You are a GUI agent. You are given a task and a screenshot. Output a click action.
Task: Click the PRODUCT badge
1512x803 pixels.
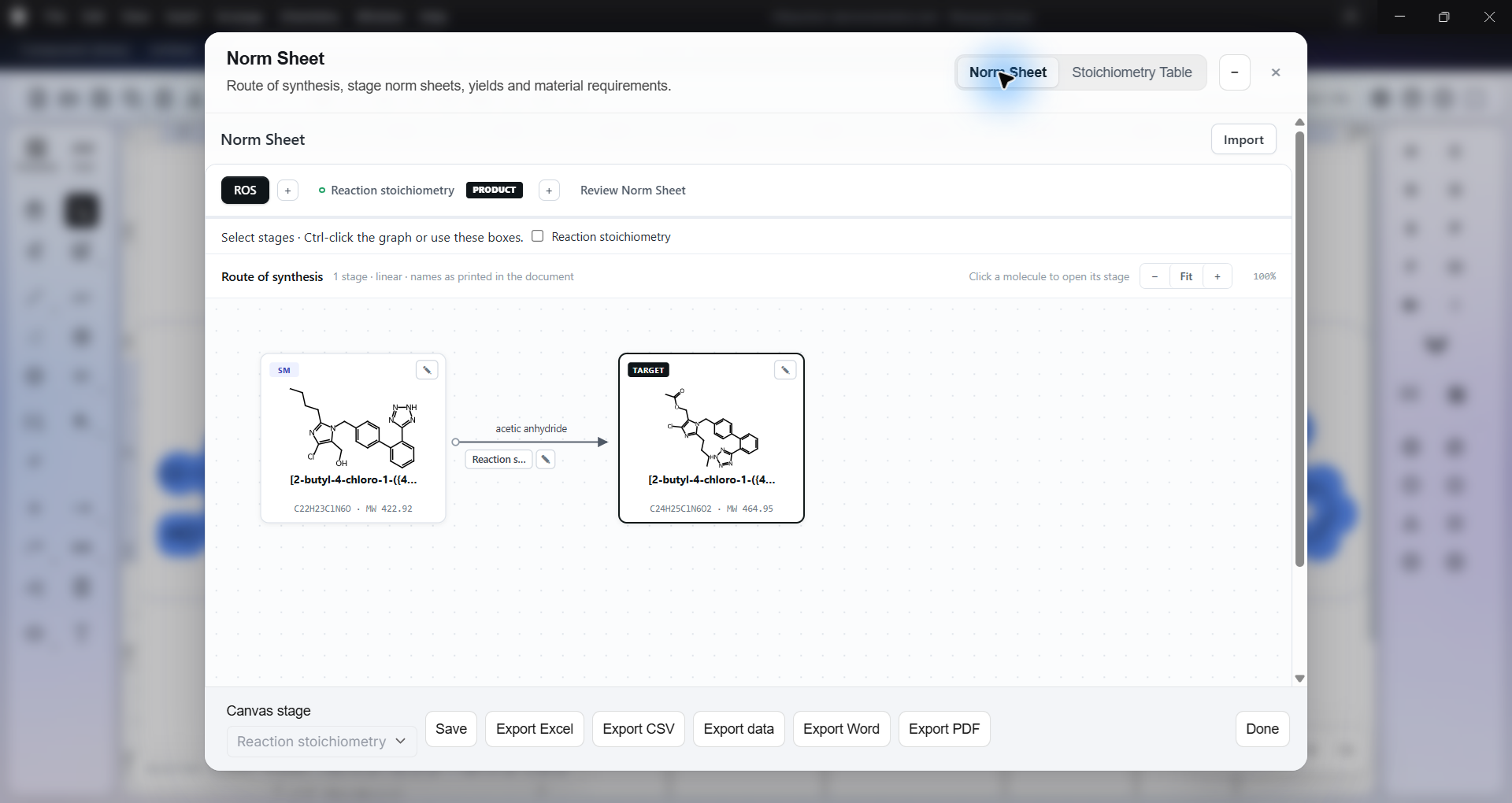pos(495,190)
